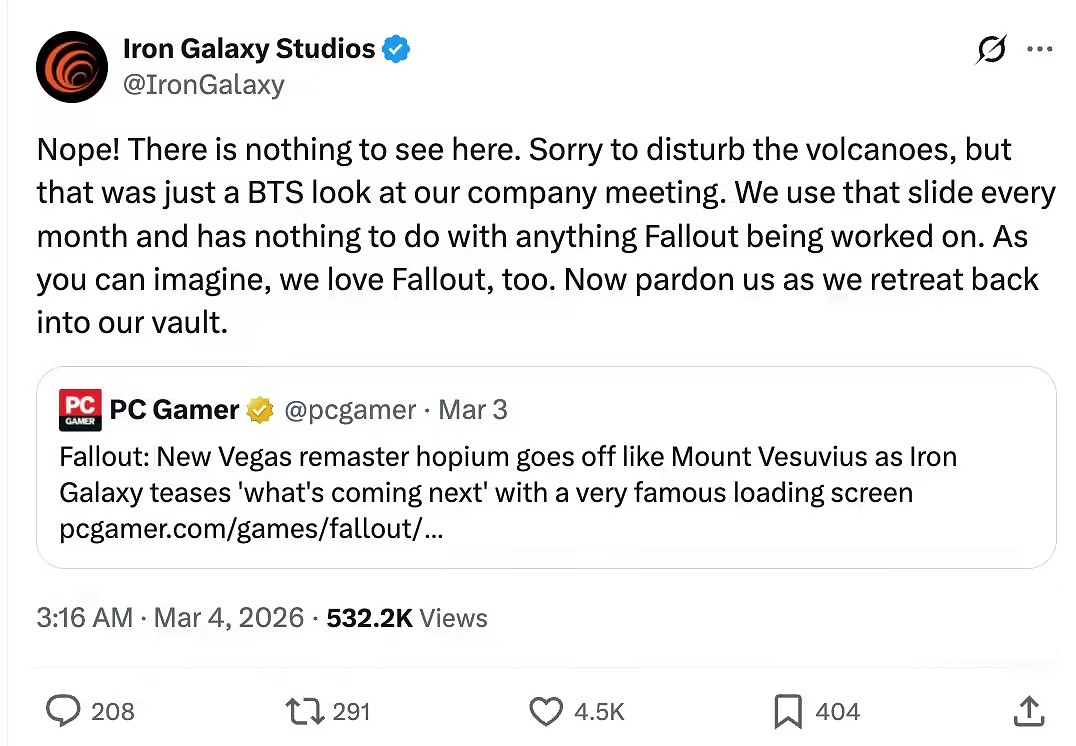View the 532.2K Views analytics
Screen dimensions: 1076x746
click(407, 618)
